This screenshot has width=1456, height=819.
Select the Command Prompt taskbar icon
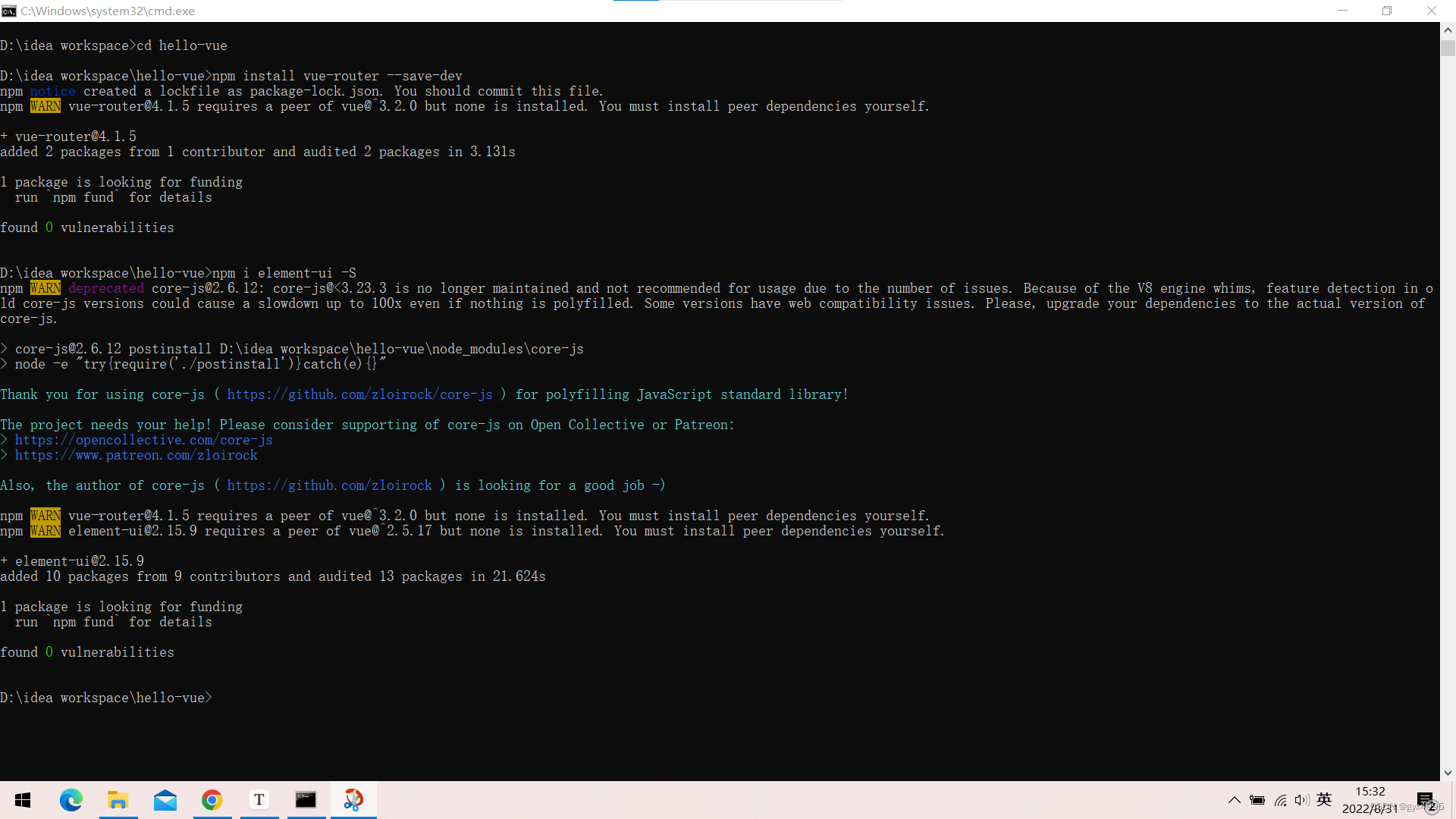click(306, 800)
